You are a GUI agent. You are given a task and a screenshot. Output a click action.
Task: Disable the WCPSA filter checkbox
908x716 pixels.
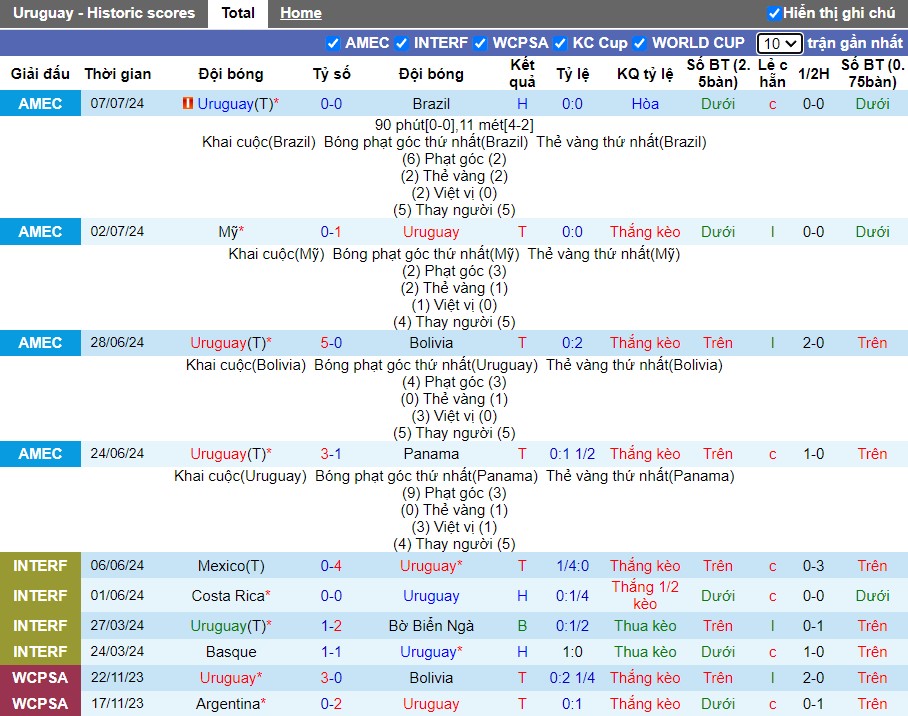coord(480,43)
